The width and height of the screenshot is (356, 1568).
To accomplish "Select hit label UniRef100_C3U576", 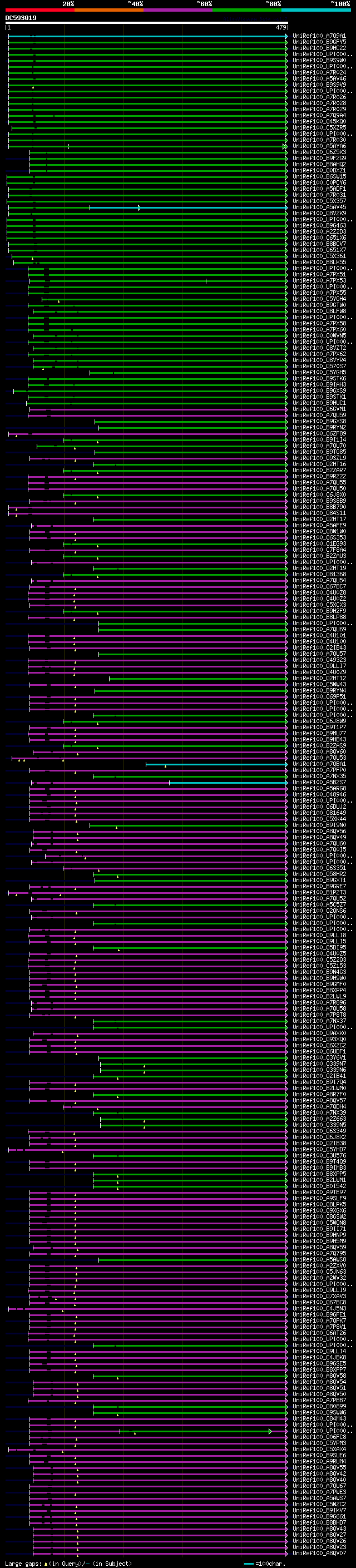I will (x=319, y=1156).
